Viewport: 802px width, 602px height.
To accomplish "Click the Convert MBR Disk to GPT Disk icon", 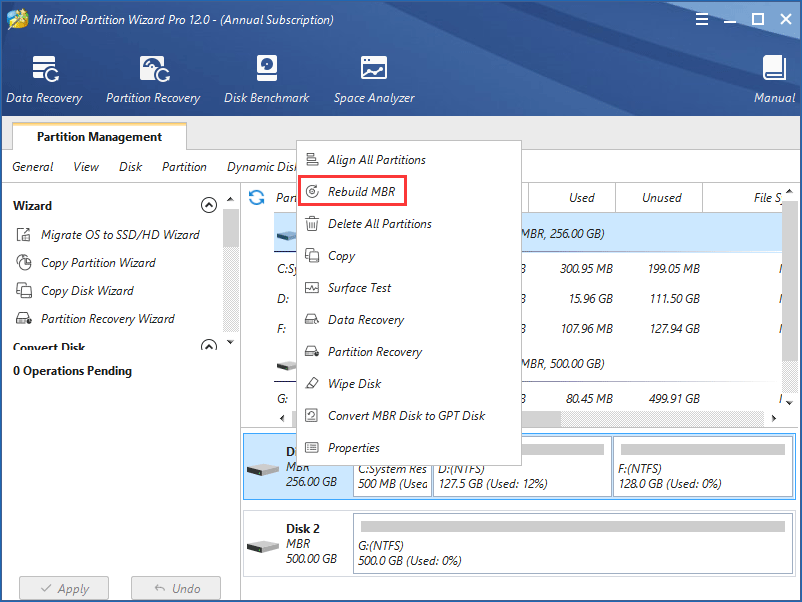I will 312,415.
